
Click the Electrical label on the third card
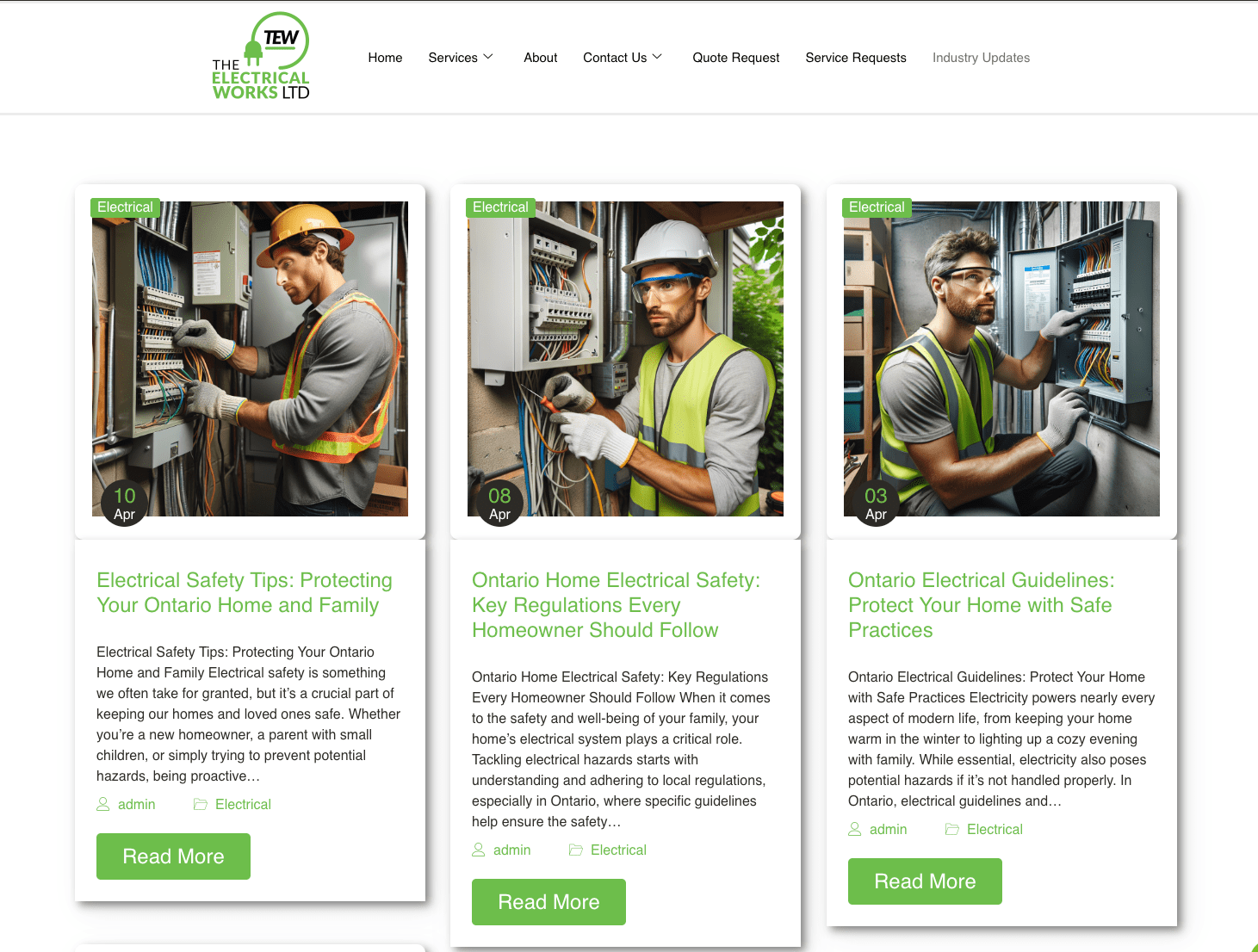[877, 207]
